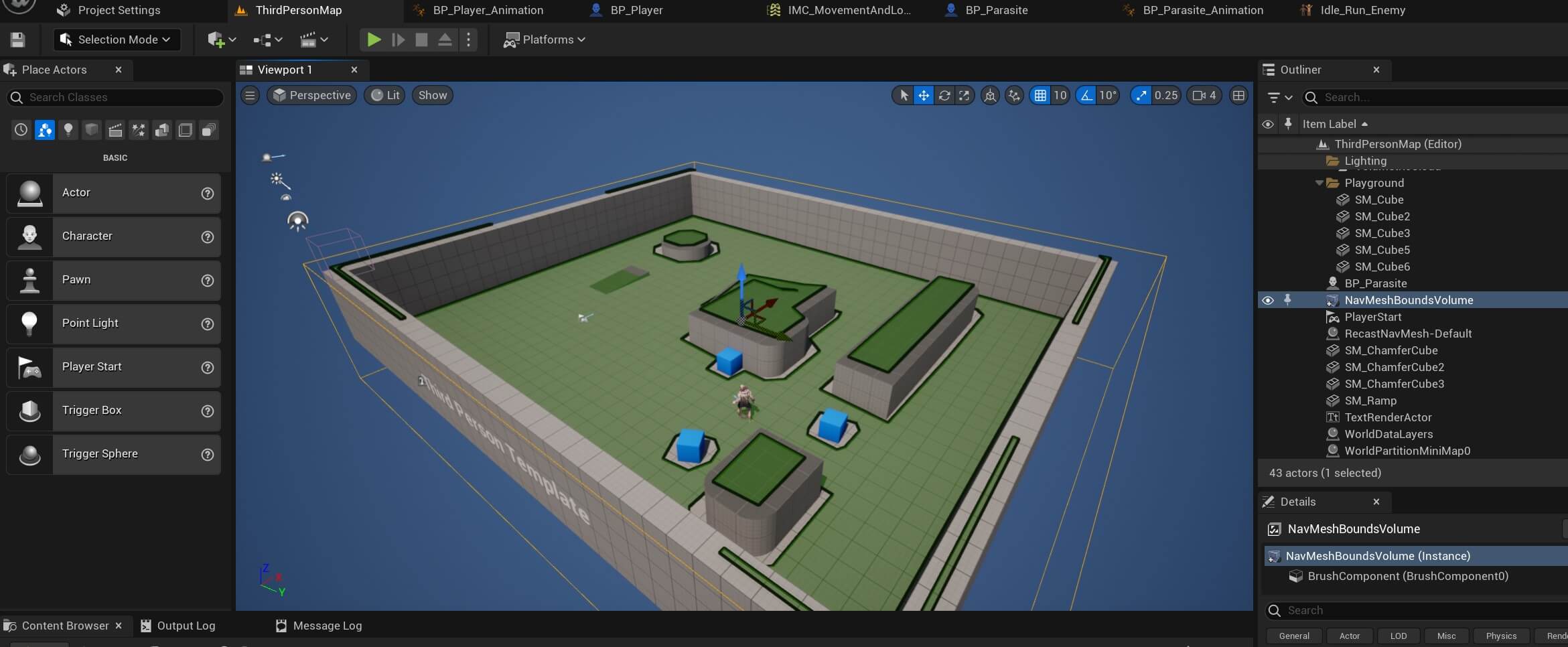Click the help icon next to Trigger Sphere

208,455
